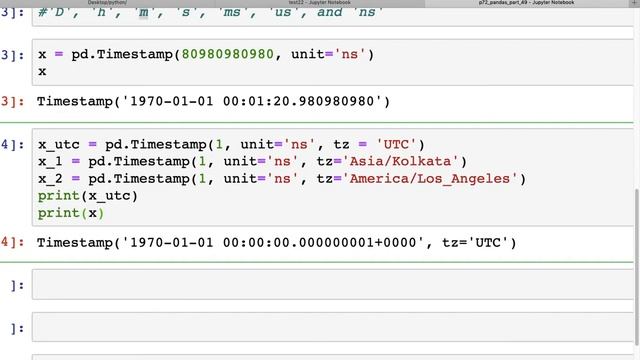The height and width of the screenshot is (360, 640).
Task: Click the code cell with pd.Timestamp(80980980980, unit='ns')
Action: pyautogui.click(x=333, y=62)
